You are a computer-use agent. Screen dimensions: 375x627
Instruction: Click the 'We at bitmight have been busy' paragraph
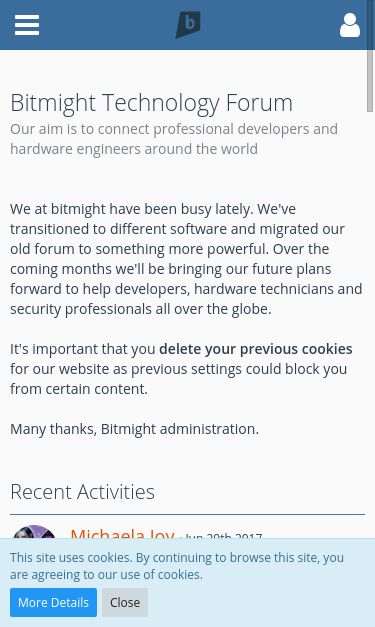click(186, 259)
